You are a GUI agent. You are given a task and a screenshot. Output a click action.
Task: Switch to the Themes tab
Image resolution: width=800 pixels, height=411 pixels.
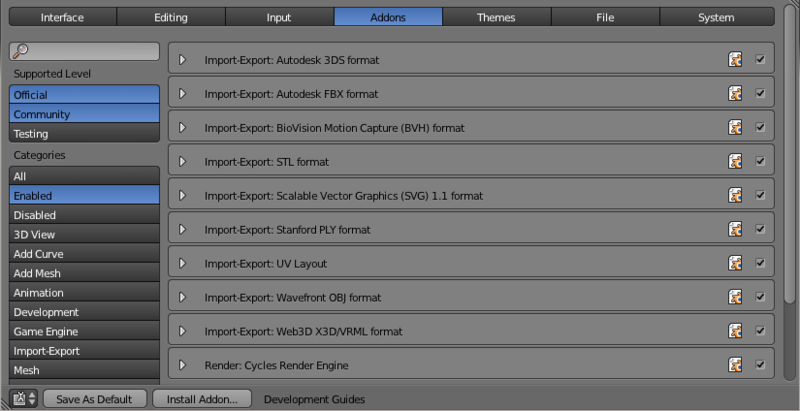[496, 17]
